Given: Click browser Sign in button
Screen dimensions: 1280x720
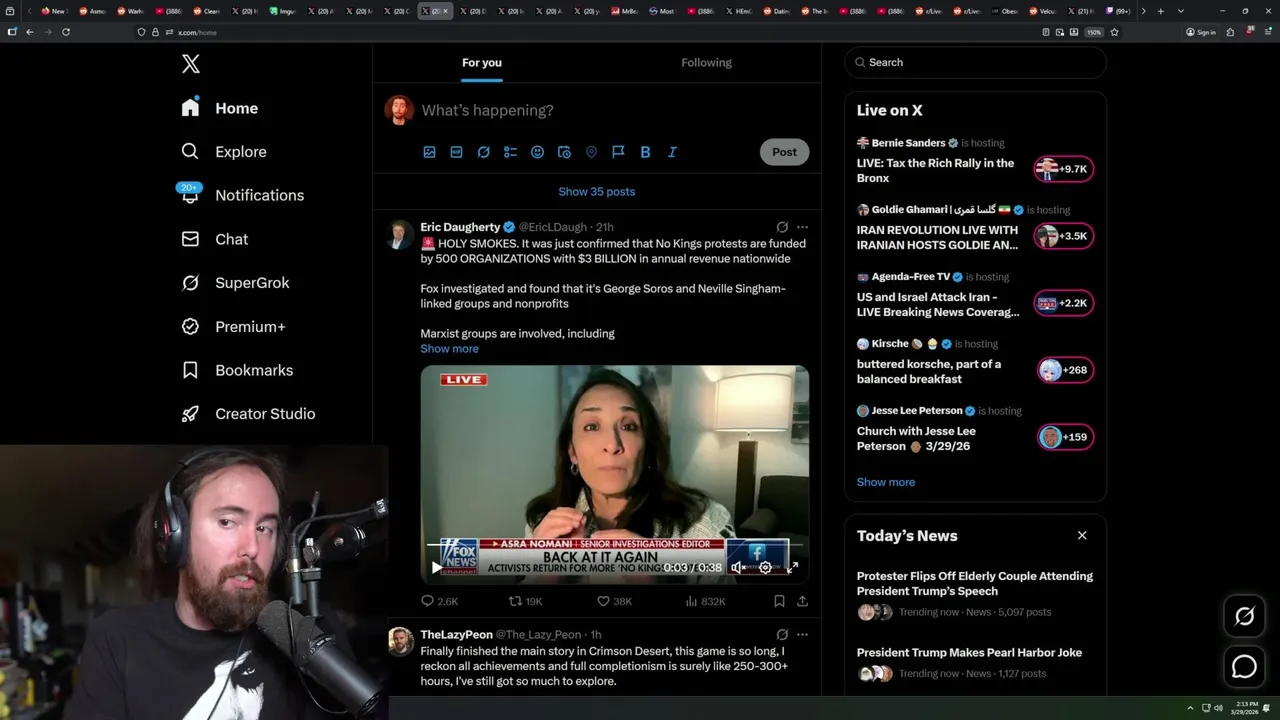Looking at the screenshot, I should pyautogui.click(x=1200, y=32).
